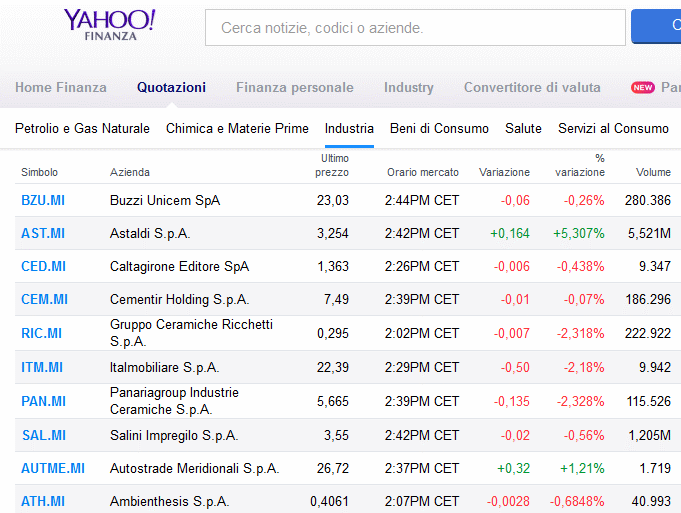Click Panariagroup Industrie Ceramiche S.p.A. name

174,401
